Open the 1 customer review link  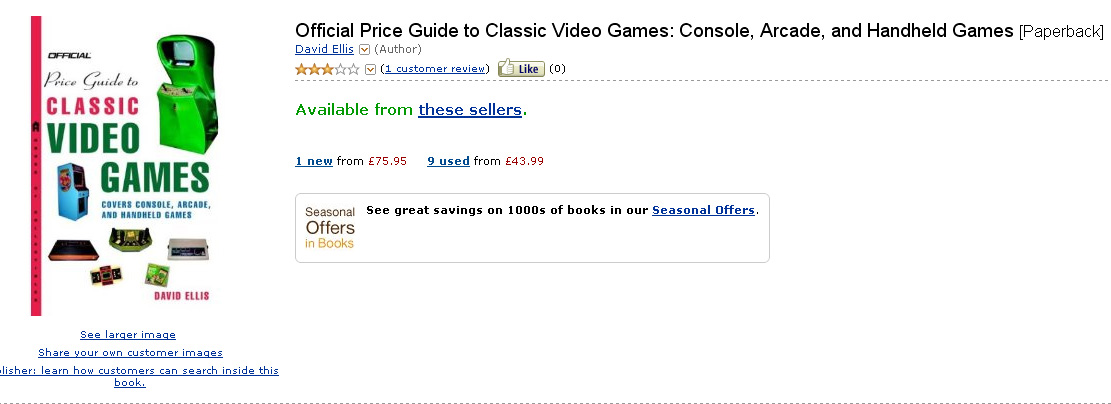point(435,69)
